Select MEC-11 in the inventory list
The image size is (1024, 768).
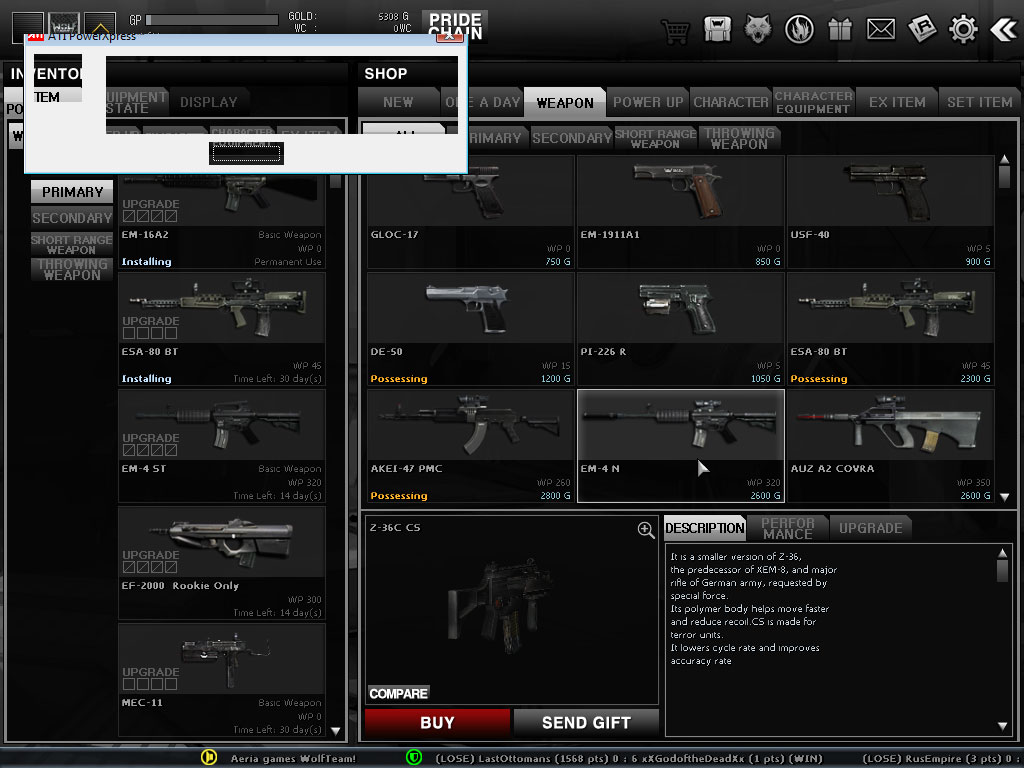point(221,680)
